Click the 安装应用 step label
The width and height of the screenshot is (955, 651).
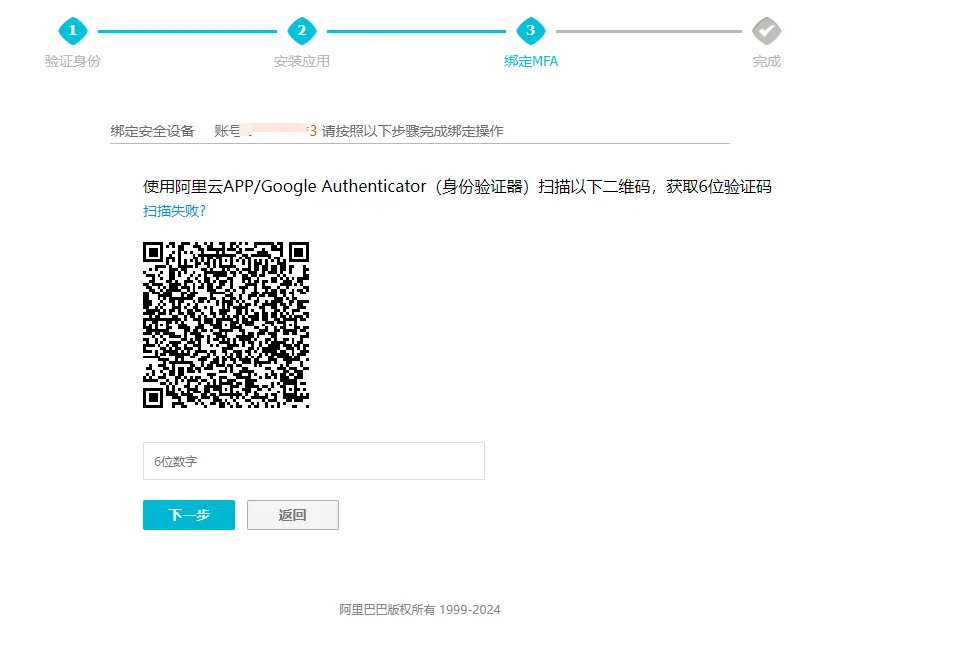[x=301, y=61]
